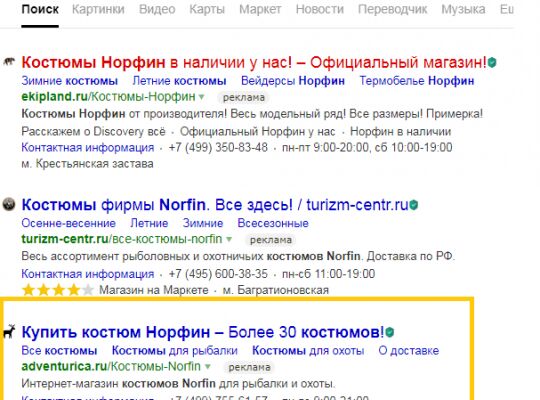Image resolution: width=540 pixels, height=400 pixels.
Task: Click the ekipland.ru site favicon
Action: [9, 62]
